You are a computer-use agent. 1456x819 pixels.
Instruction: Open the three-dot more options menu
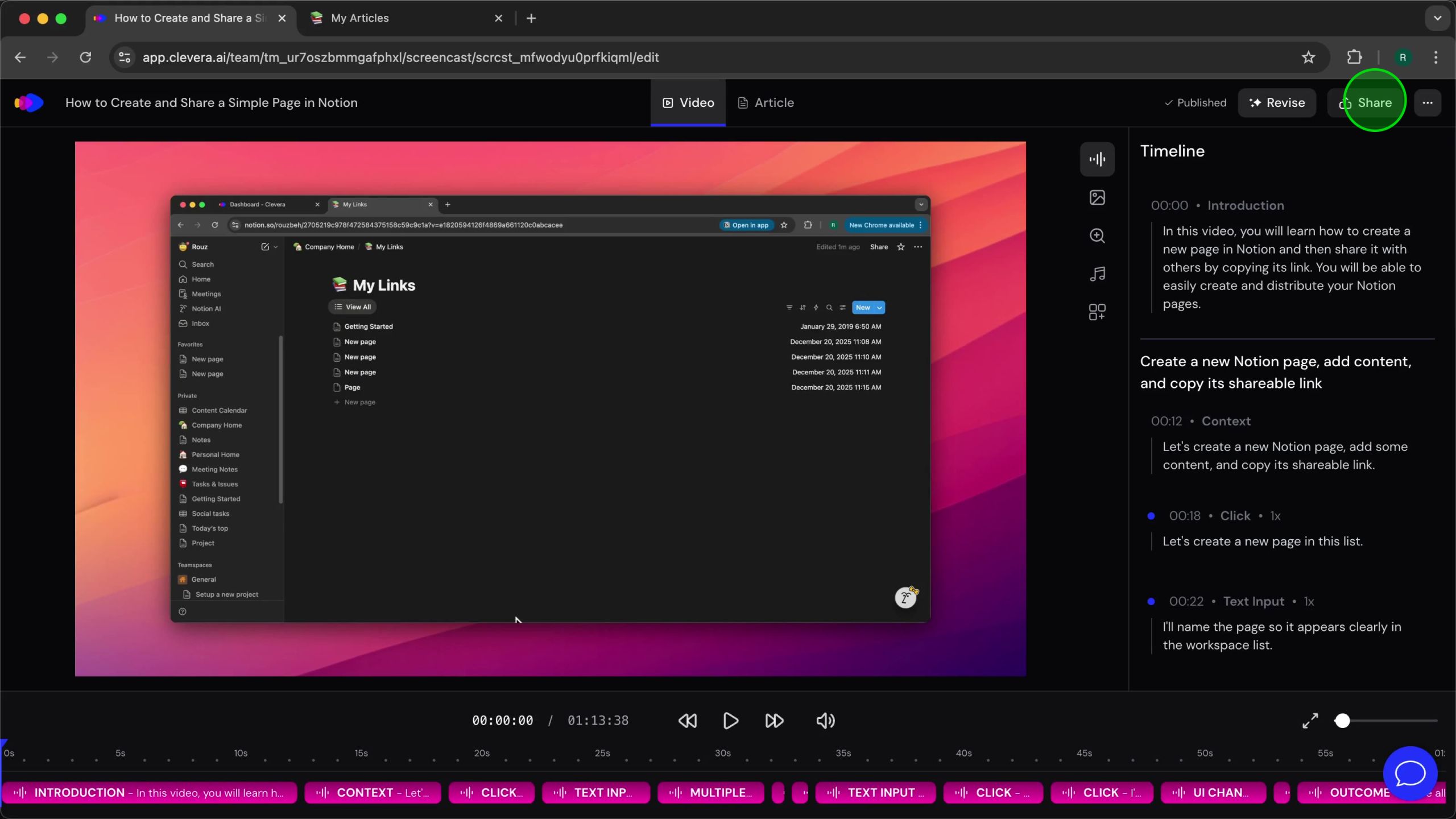pyautogui.click(x=1428, y=103)
